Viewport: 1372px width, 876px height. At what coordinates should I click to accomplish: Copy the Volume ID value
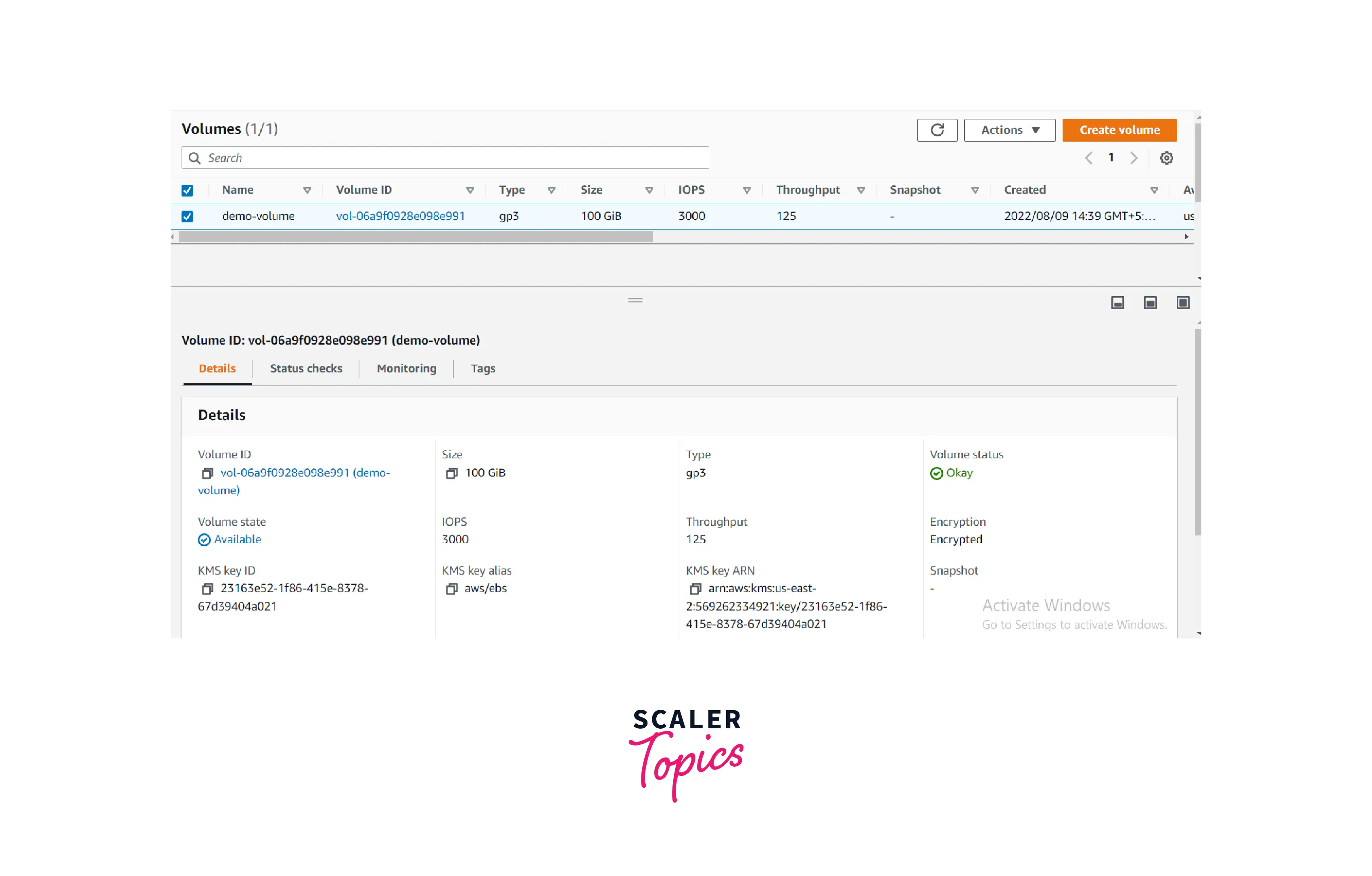pyautogui.click(x=207, y=473)
